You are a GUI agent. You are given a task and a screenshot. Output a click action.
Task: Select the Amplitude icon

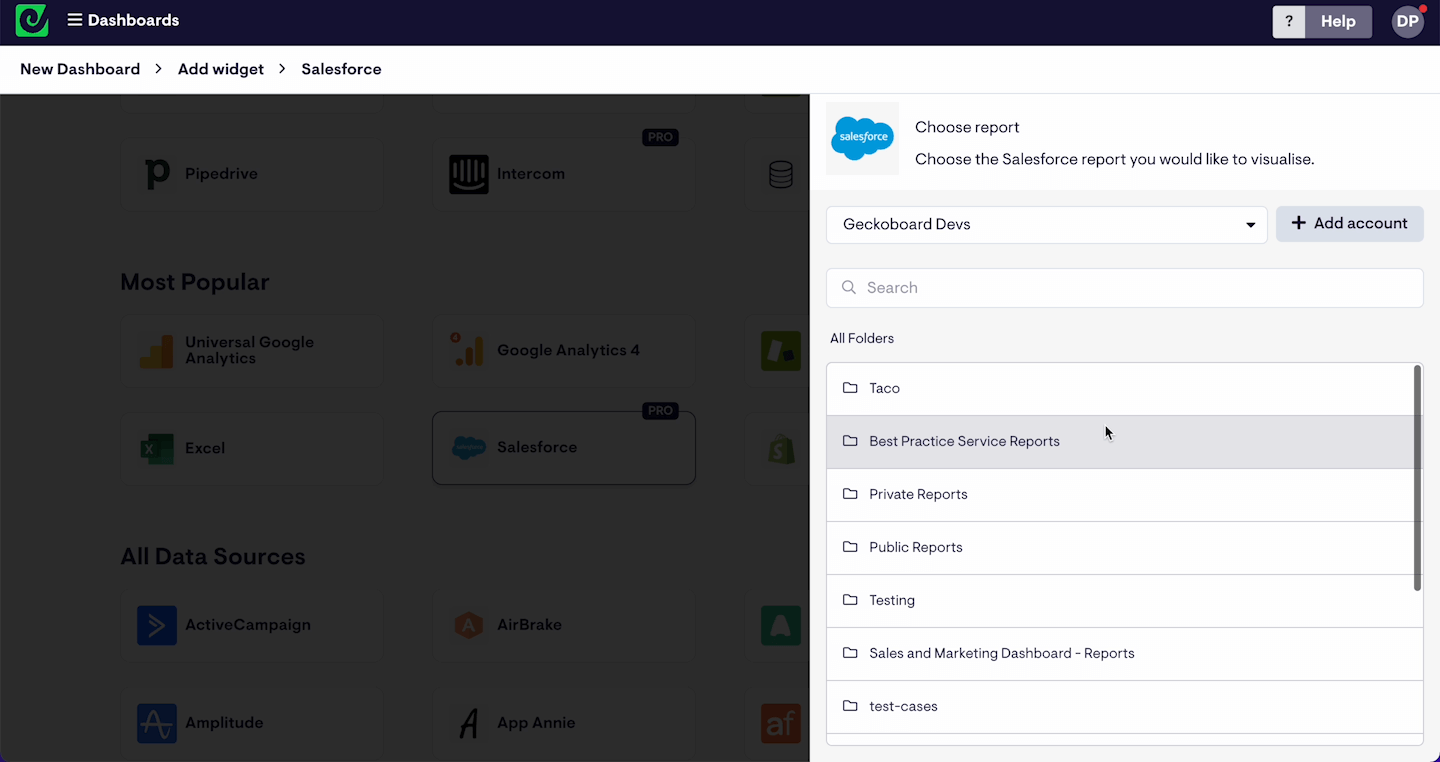click(157, 723)
